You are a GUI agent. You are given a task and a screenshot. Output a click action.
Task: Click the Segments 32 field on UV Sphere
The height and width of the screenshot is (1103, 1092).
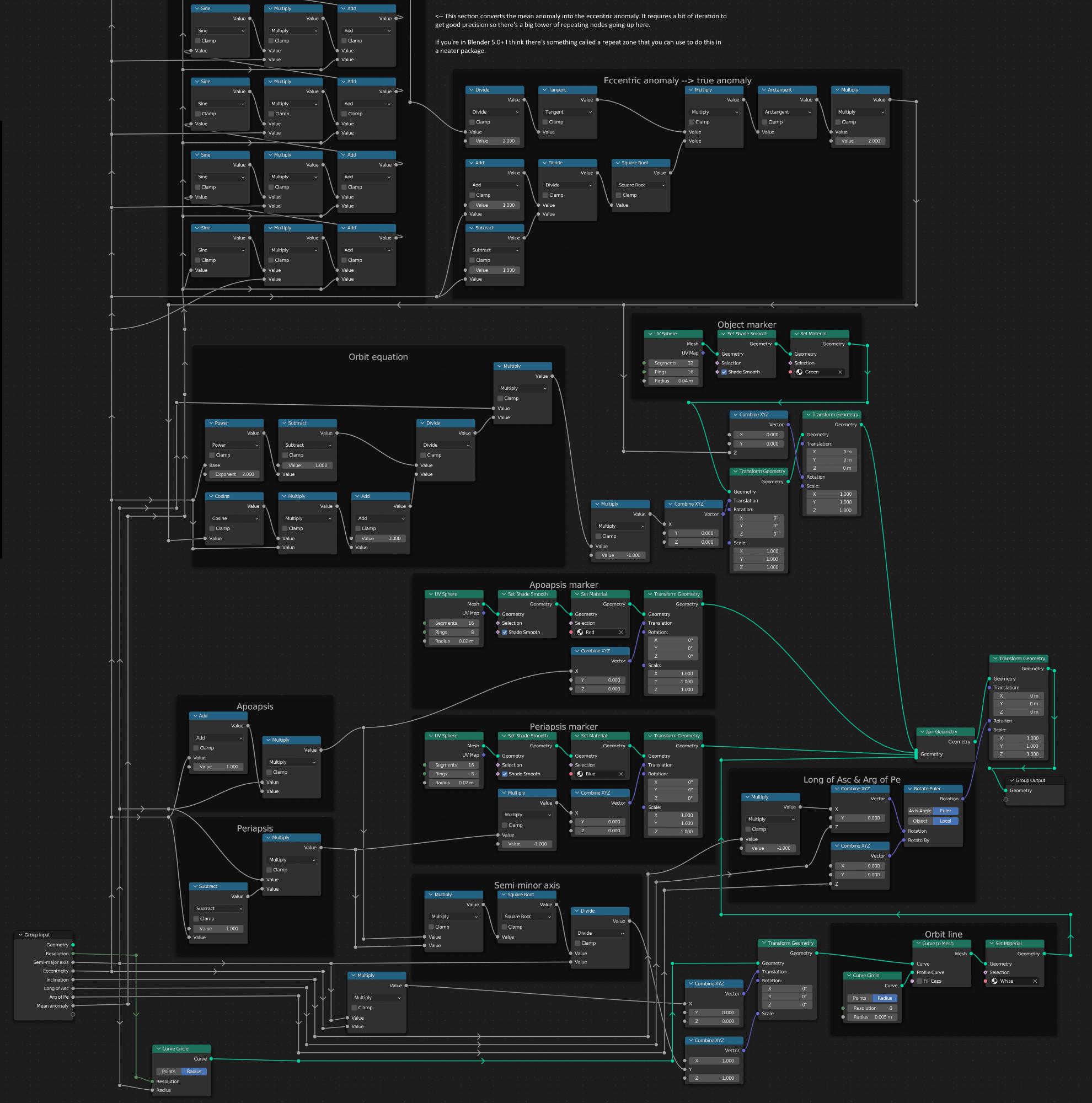pos(673,363)
